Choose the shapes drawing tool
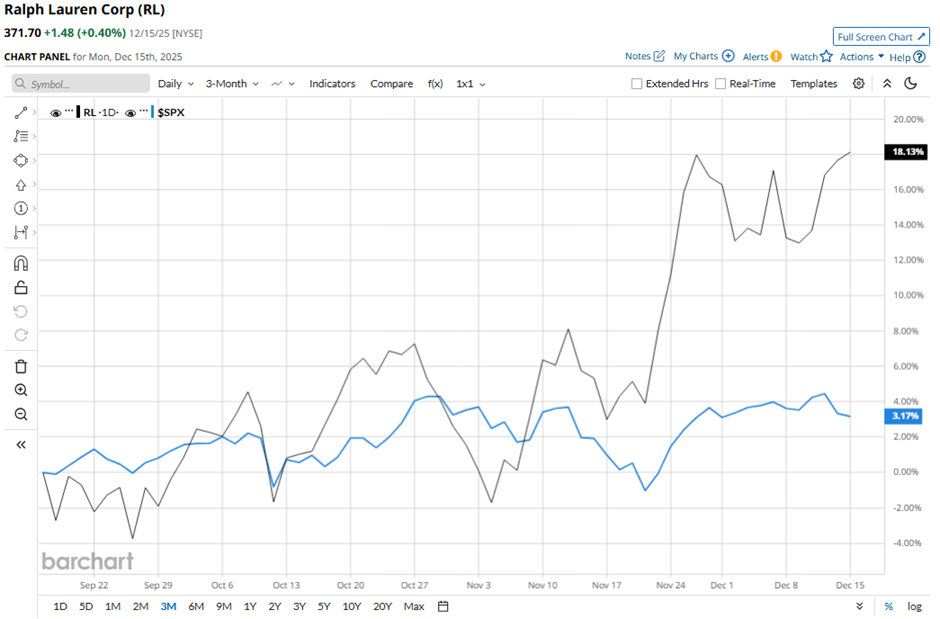The image size is (940, 619). (x=20, y=161)
